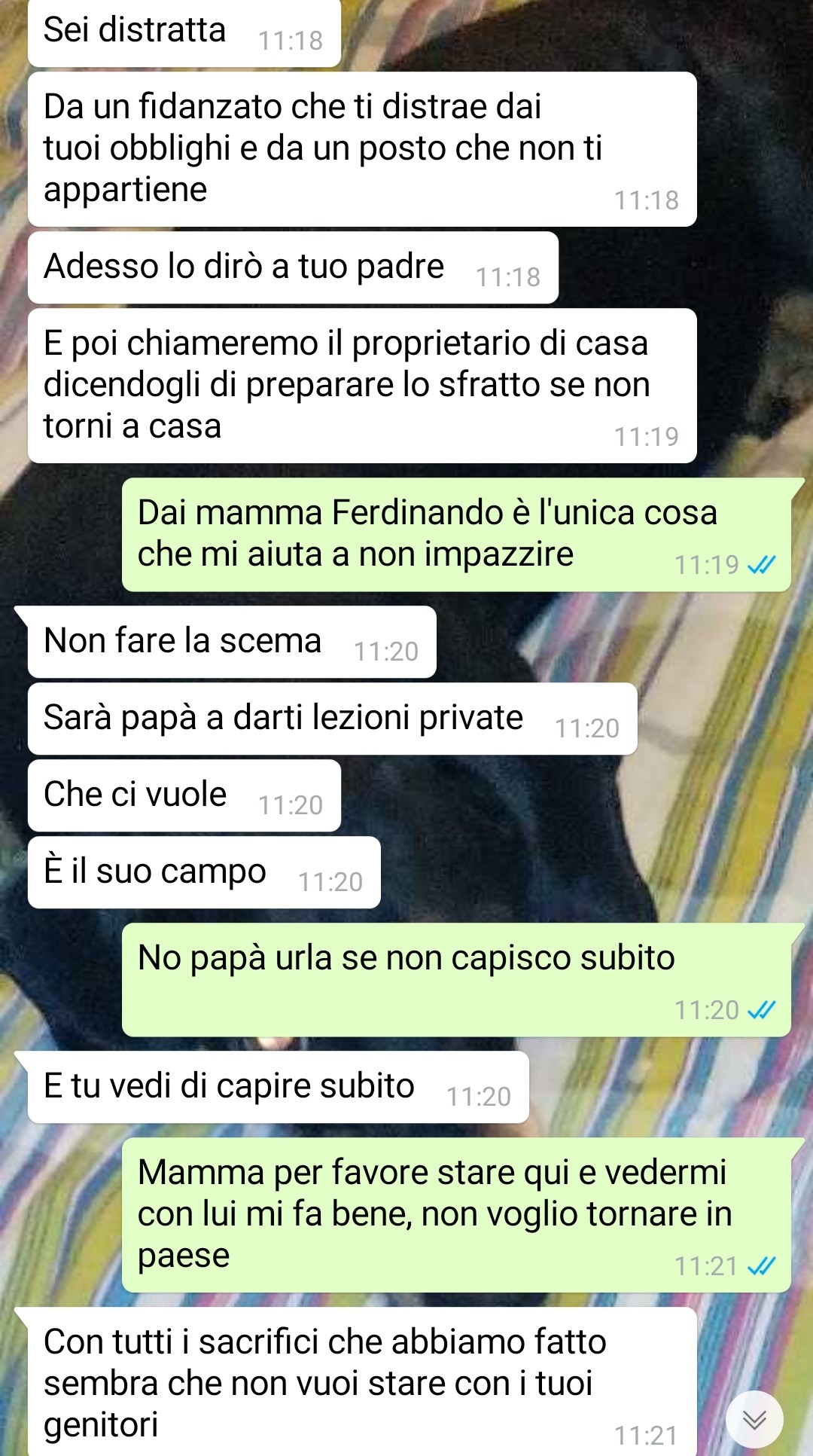Select the message about 'proprietario di casa' sfratto

[362, 386]
